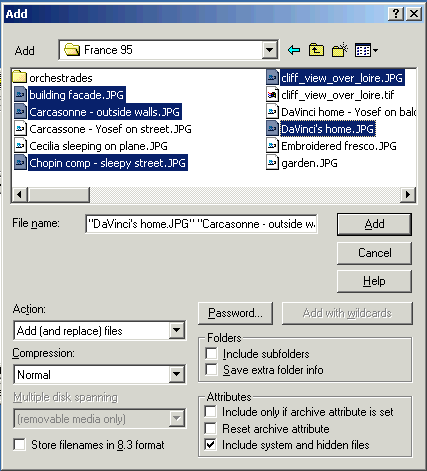The image size is (427, 471).
Task: Open the Compression level dropdown
Action: pyautogui.click(x=177, y=375)
